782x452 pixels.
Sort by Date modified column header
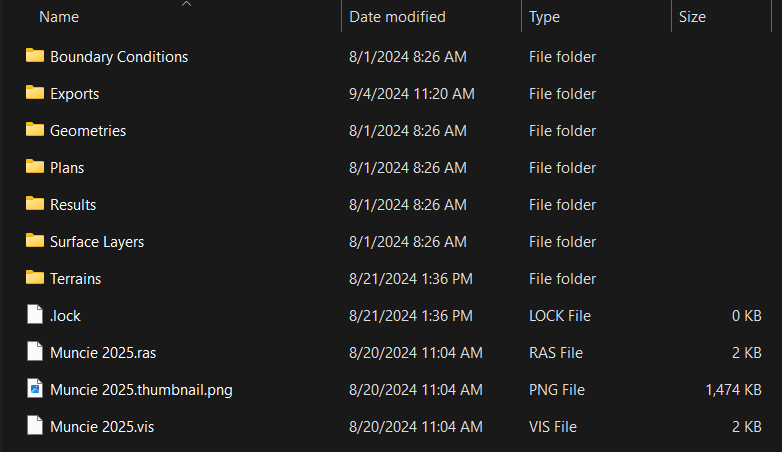(x=397, y=17)
